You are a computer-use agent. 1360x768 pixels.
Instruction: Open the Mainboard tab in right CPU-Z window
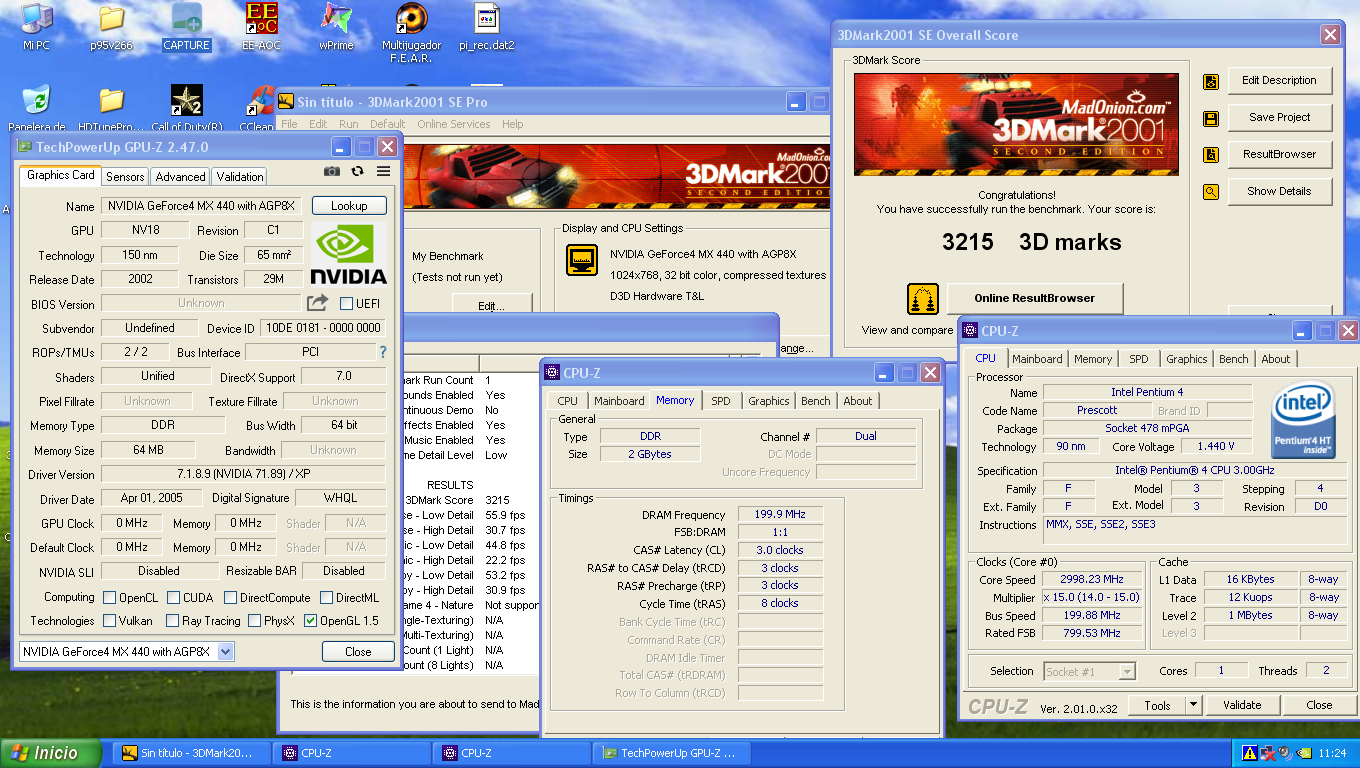pyautogui.click(x=1037, y=359)
